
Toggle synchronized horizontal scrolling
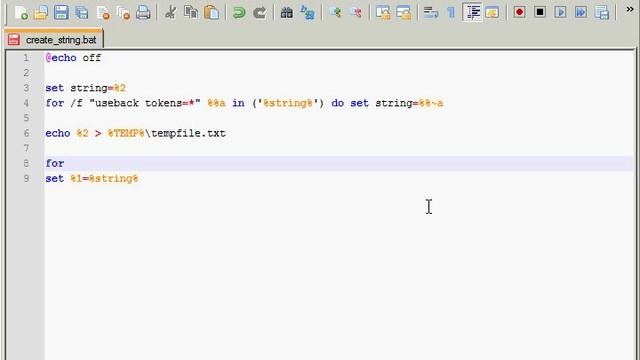404,13
